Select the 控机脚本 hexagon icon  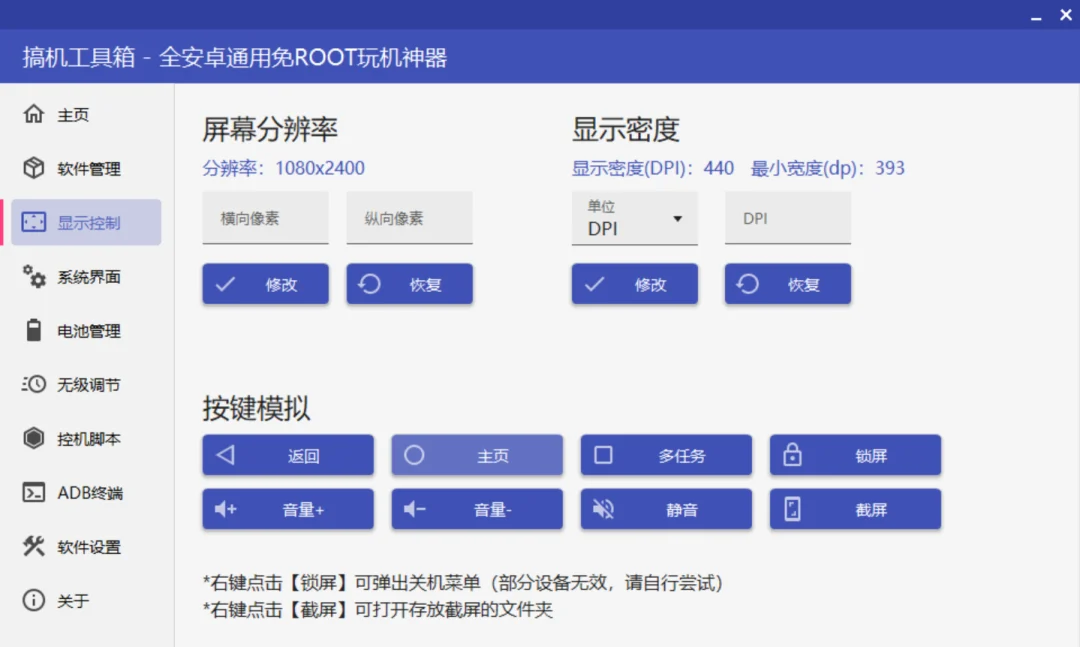pyautogui.click(x=31, y=438)
